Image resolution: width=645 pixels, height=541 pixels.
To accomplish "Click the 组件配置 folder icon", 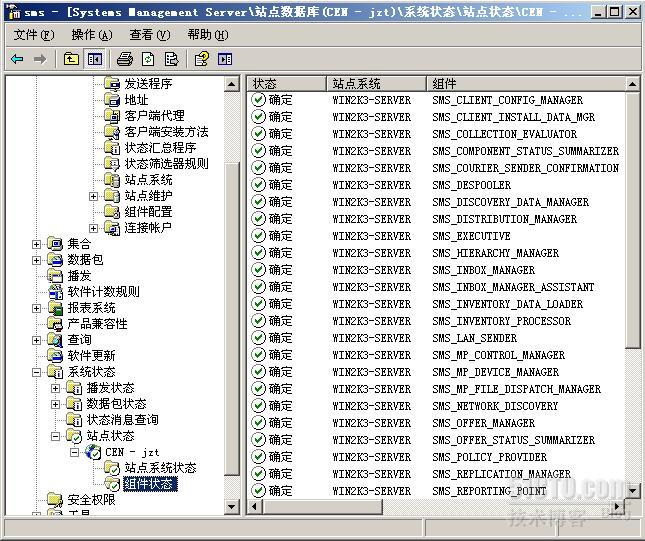I will click(x=112, y=212).
